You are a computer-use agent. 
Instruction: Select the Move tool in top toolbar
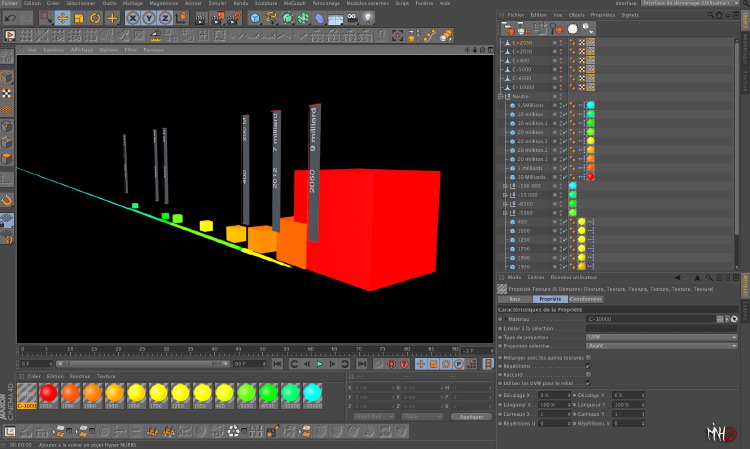62,18
